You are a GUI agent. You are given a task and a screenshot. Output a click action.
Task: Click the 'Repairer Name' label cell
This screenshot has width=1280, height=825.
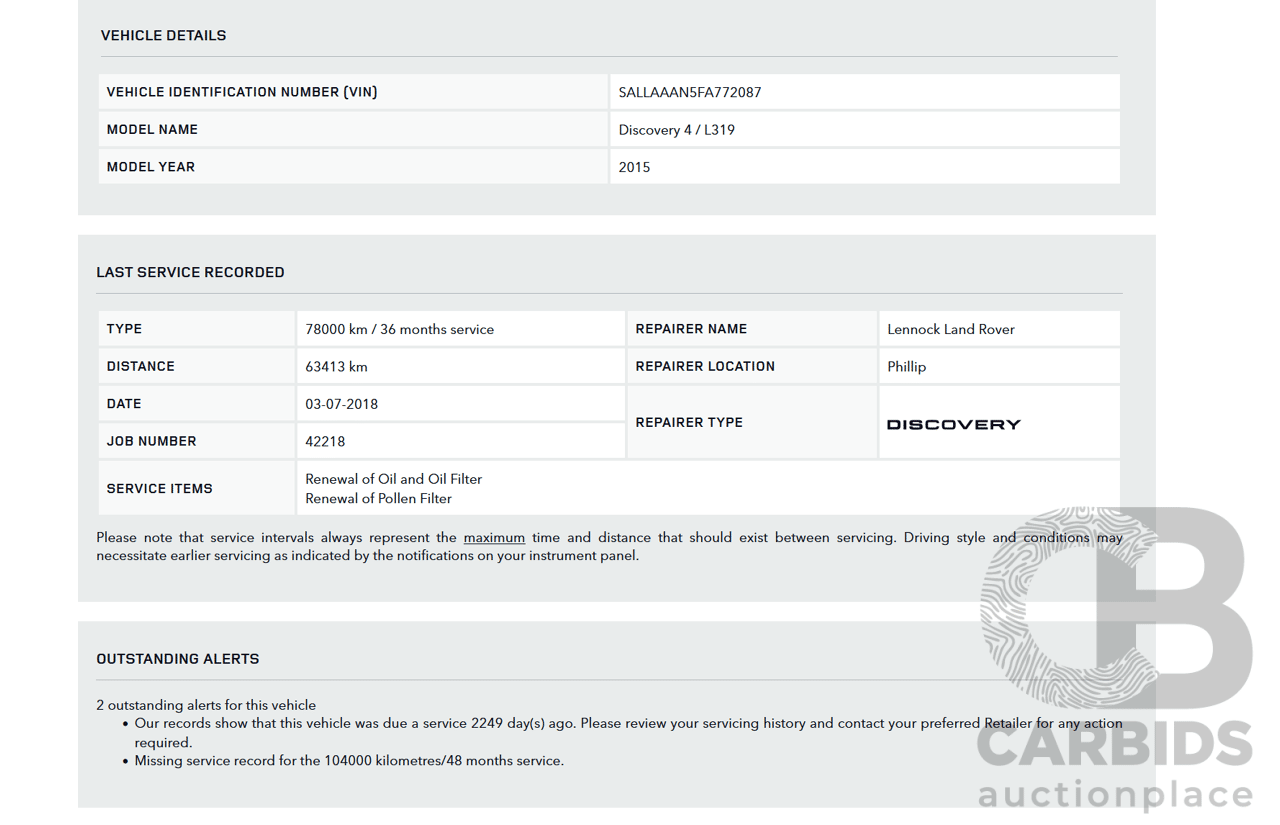pos(752,329)
